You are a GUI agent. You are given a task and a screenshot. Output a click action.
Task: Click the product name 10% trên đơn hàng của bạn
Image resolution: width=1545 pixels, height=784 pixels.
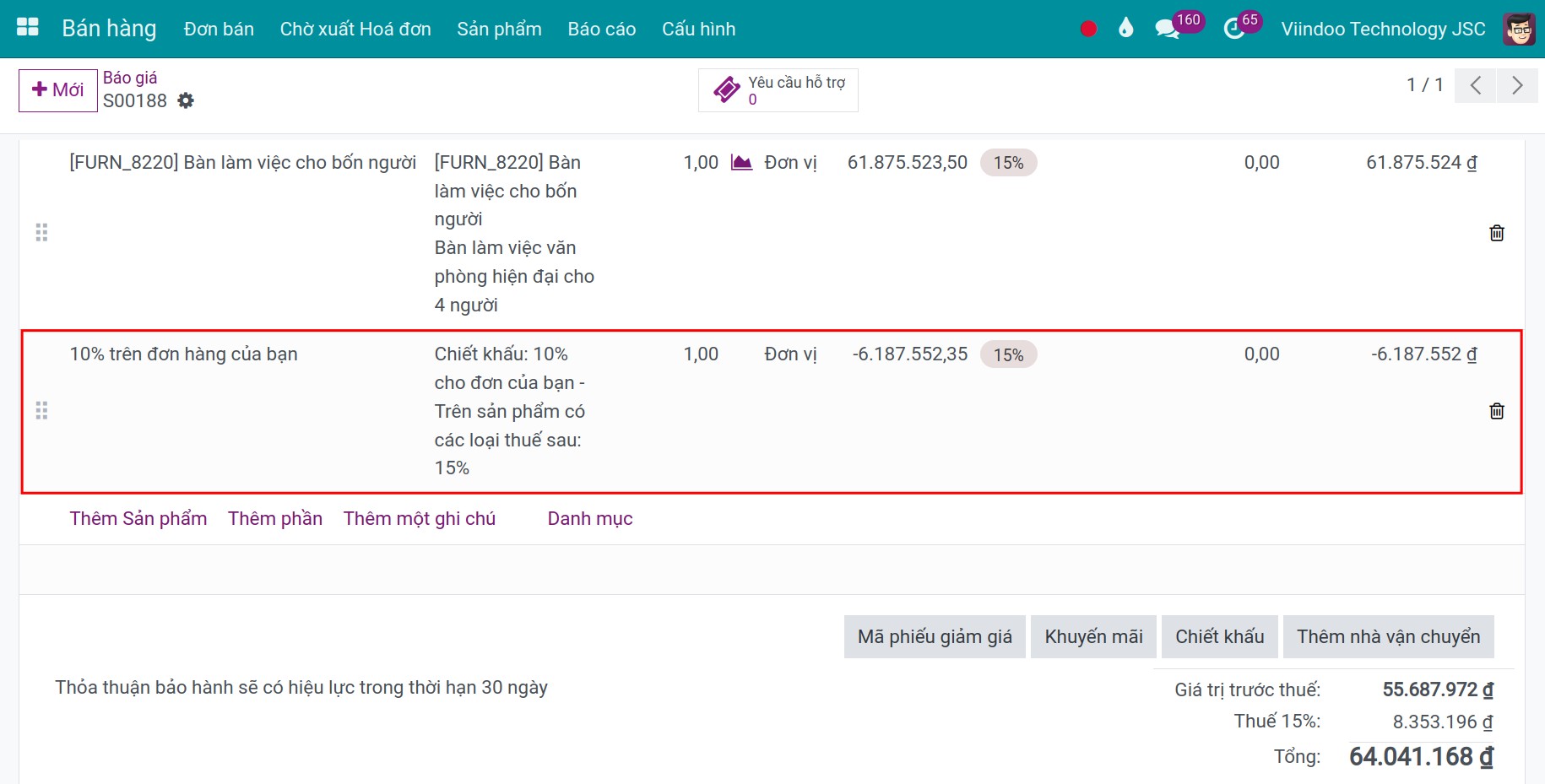click(x=183, y=354)
